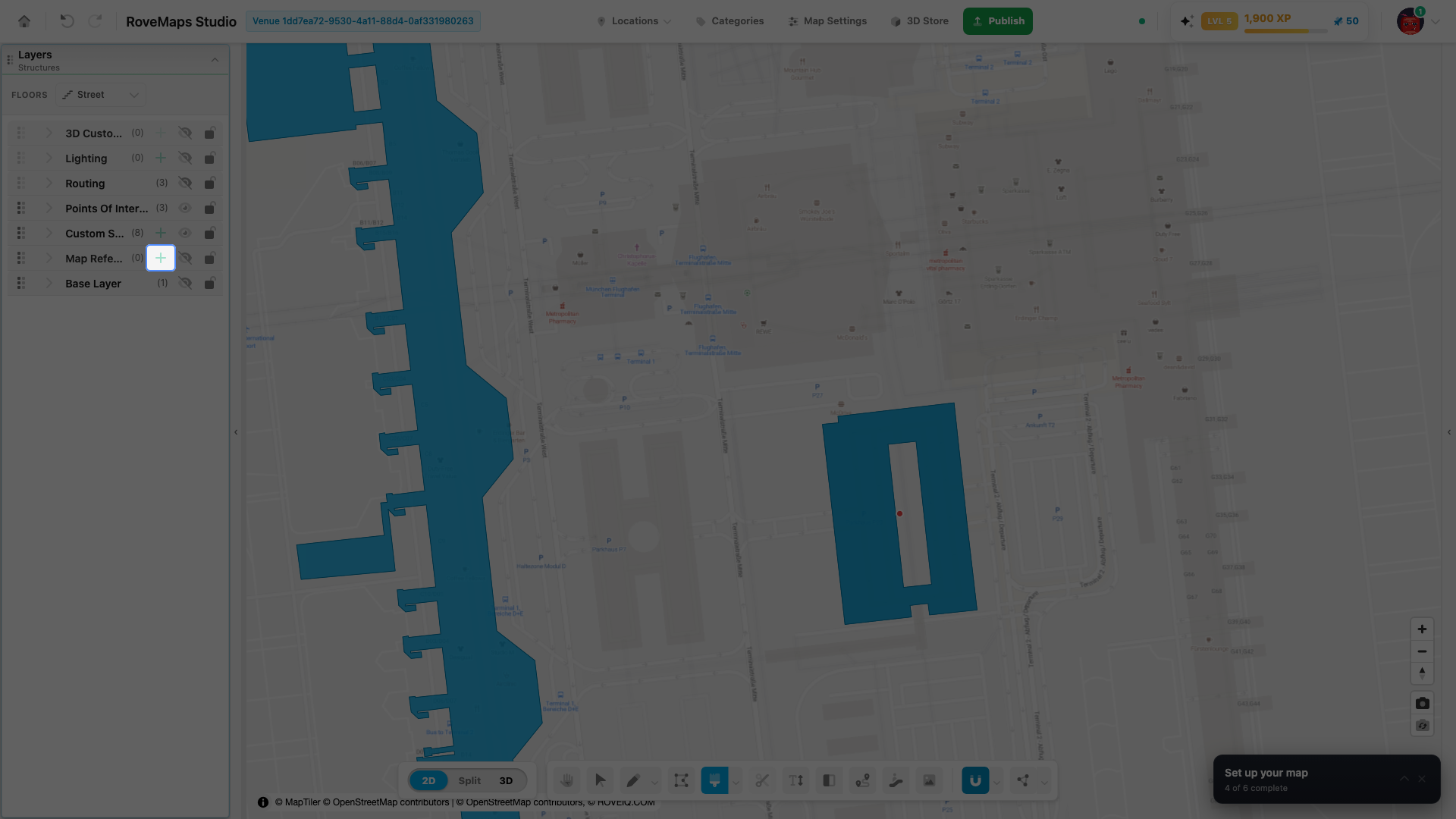The width and height of the screenshot is (1456, 819).
Task: Click the Venue ID badge
Action: tap(363, 21)
